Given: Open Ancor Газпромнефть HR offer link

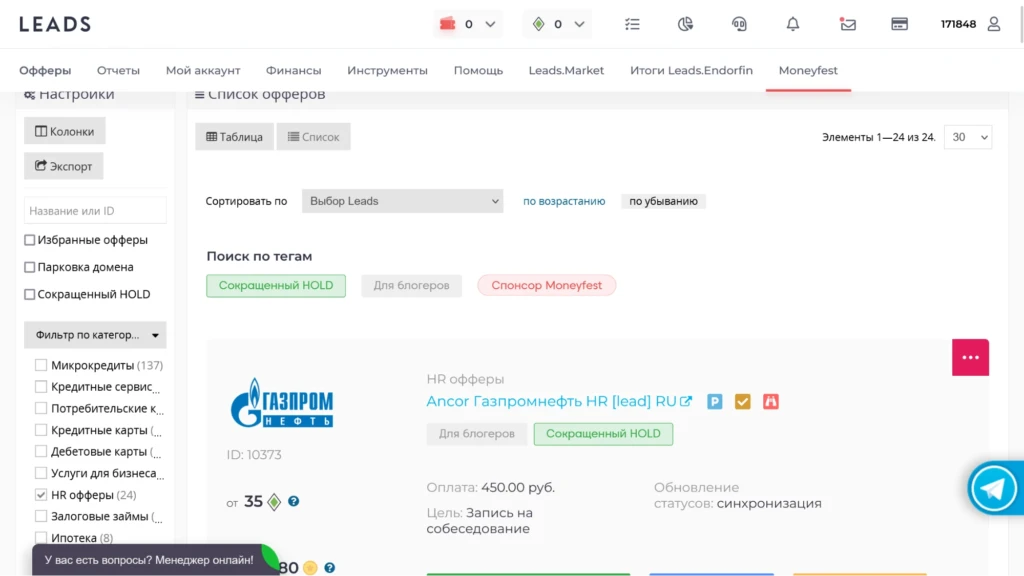Looking at the screenshot, I should [x=551, y=402].
